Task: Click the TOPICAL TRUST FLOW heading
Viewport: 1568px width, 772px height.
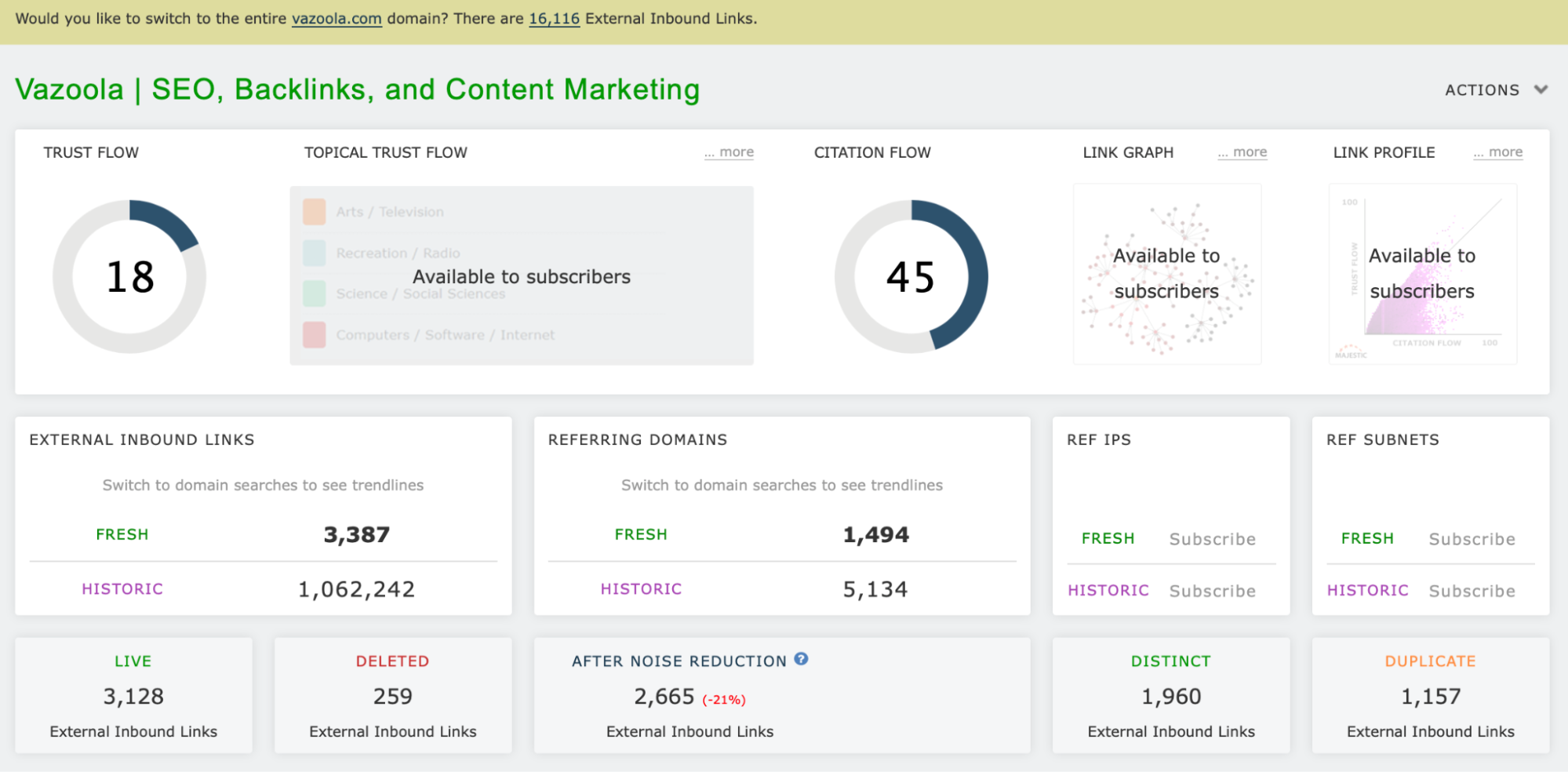Action: pyautogui.click(x=386, y=152)
